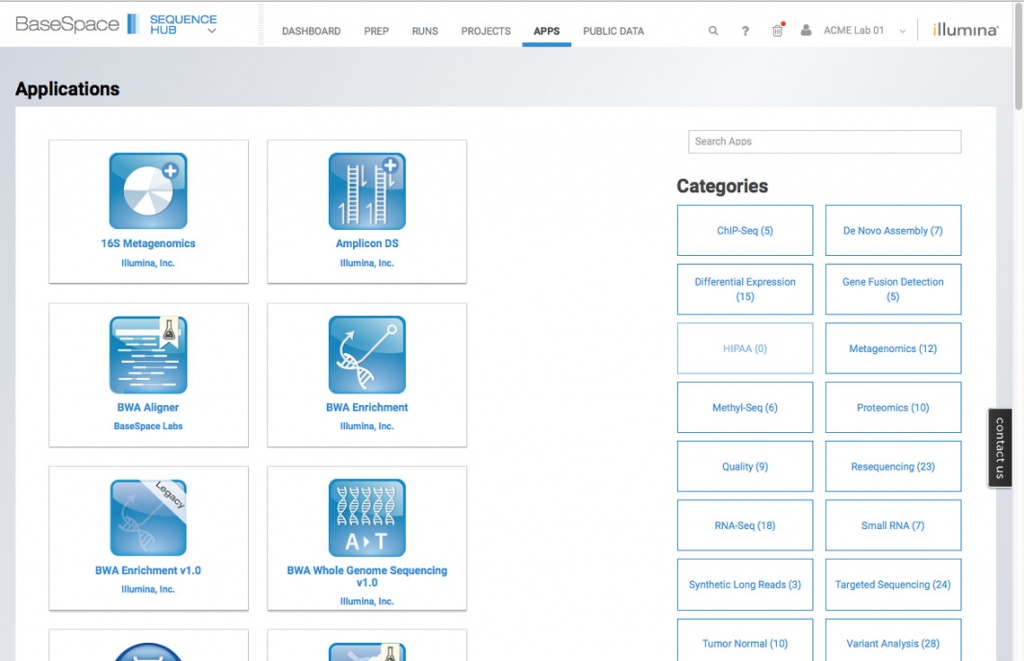Filter by Variant Analysis (28) category
This screenshot has height=661, width=1024.
pyautogui.click(x=893, y=640)
